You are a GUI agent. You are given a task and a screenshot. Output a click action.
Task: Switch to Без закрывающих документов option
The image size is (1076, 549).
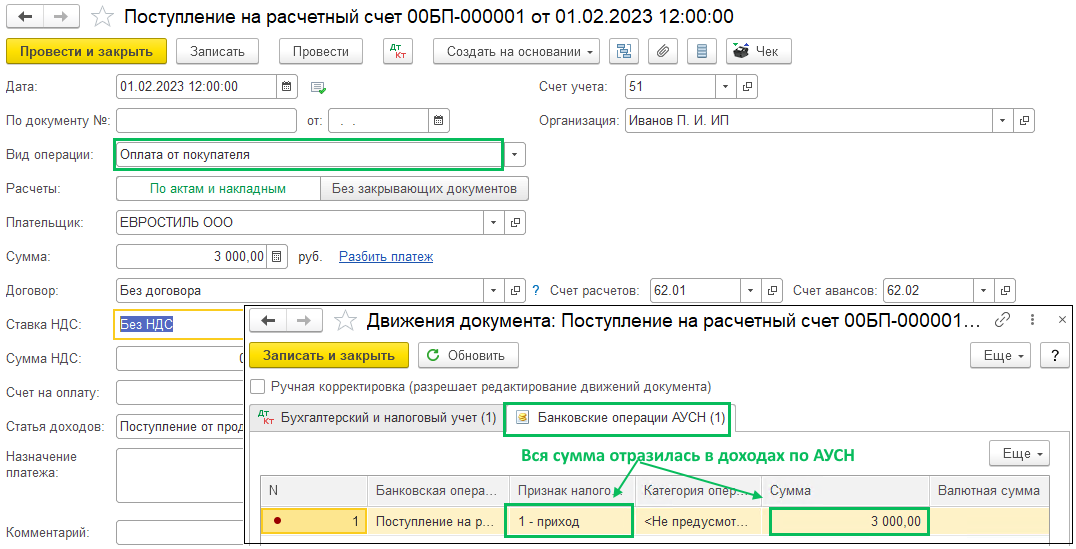click(424, 188)
